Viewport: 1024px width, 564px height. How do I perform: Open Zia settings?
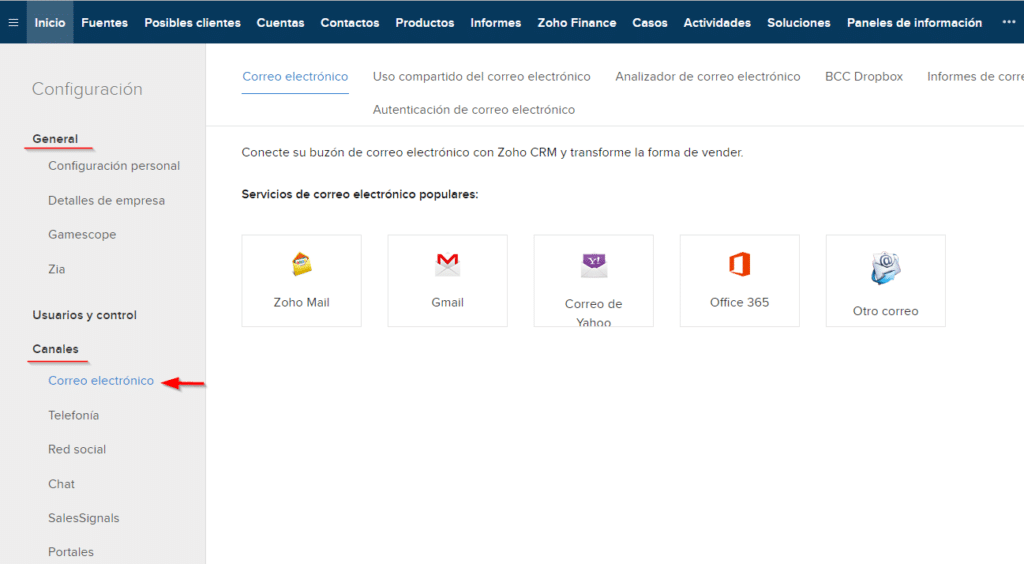[57, 269]
